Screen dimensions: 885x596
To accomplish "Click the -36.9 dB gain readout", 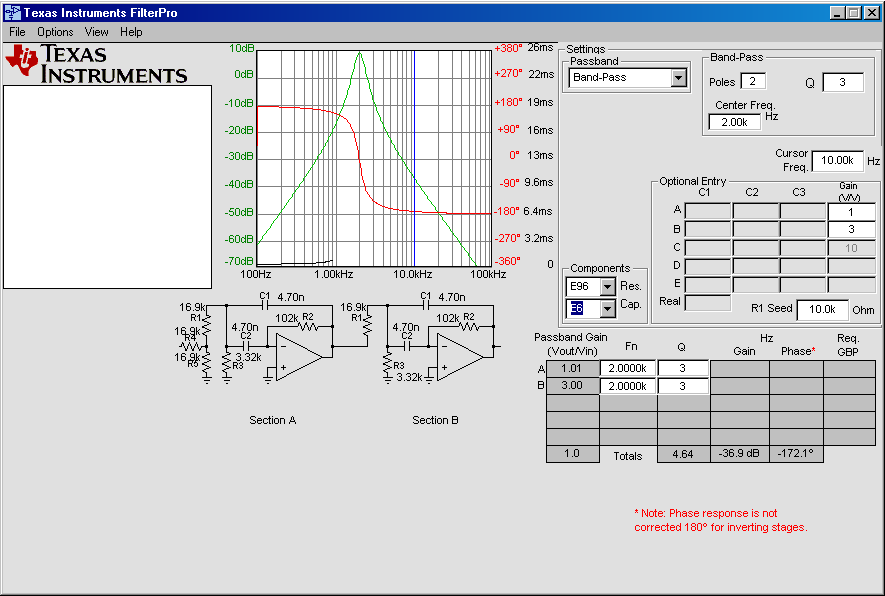I will pyautogui.click(x=739, y=454).
